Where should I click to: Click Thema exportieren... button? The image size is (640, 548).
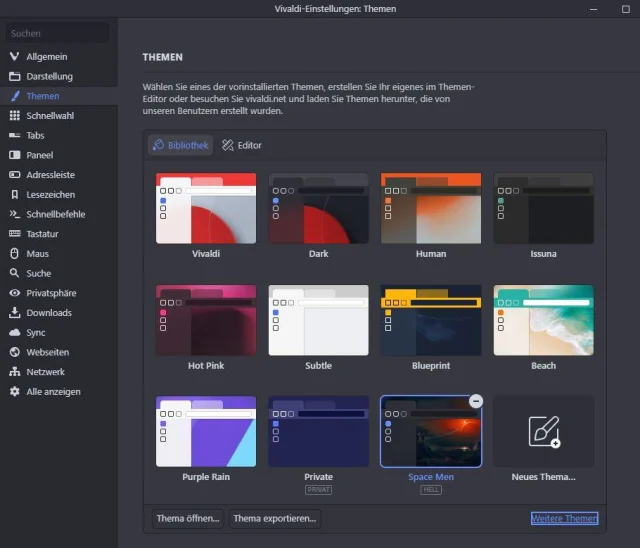tap(275, 519)
